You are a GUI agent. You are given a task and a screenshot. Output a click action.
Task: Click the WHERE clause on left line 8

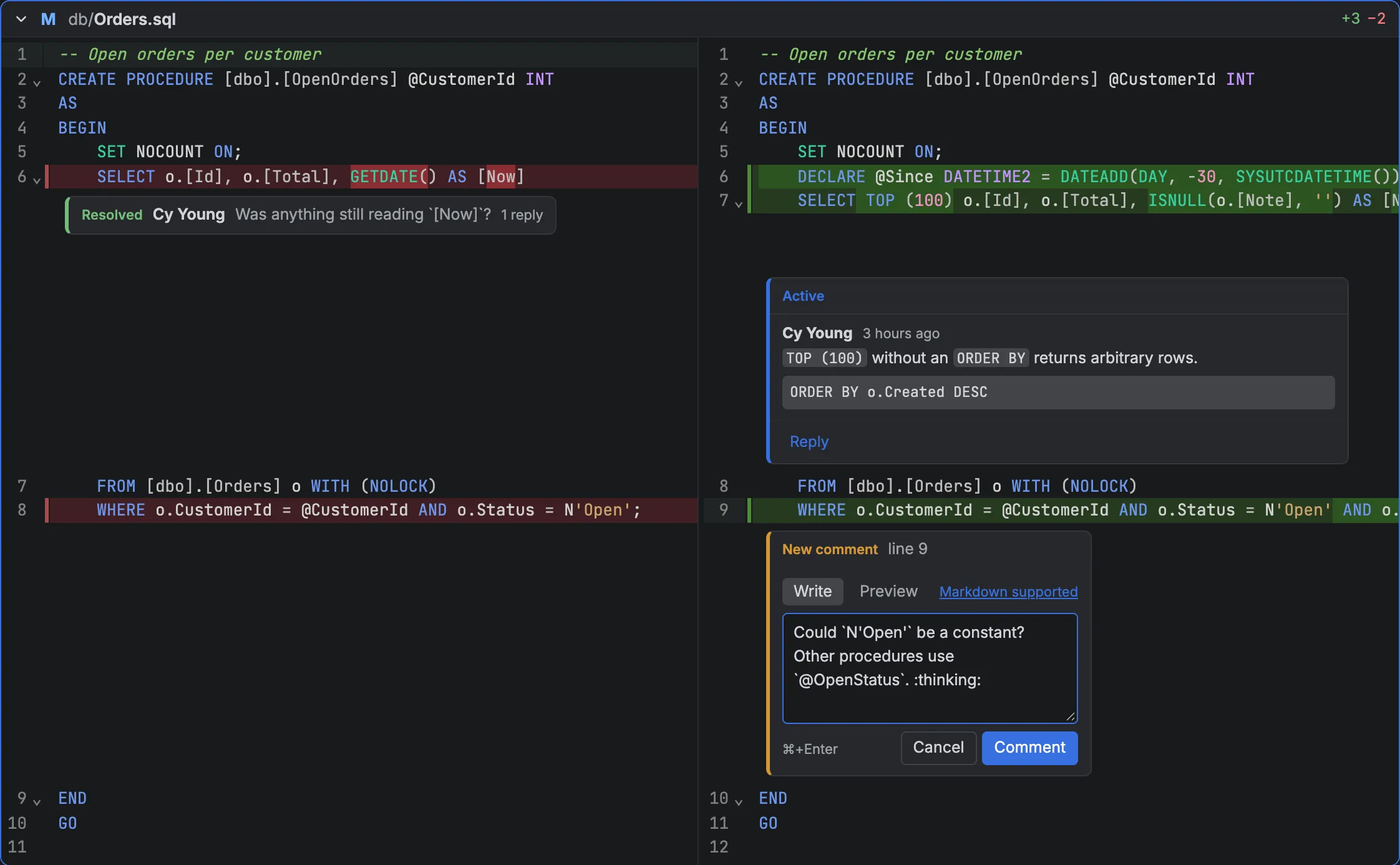click(369, 510)
